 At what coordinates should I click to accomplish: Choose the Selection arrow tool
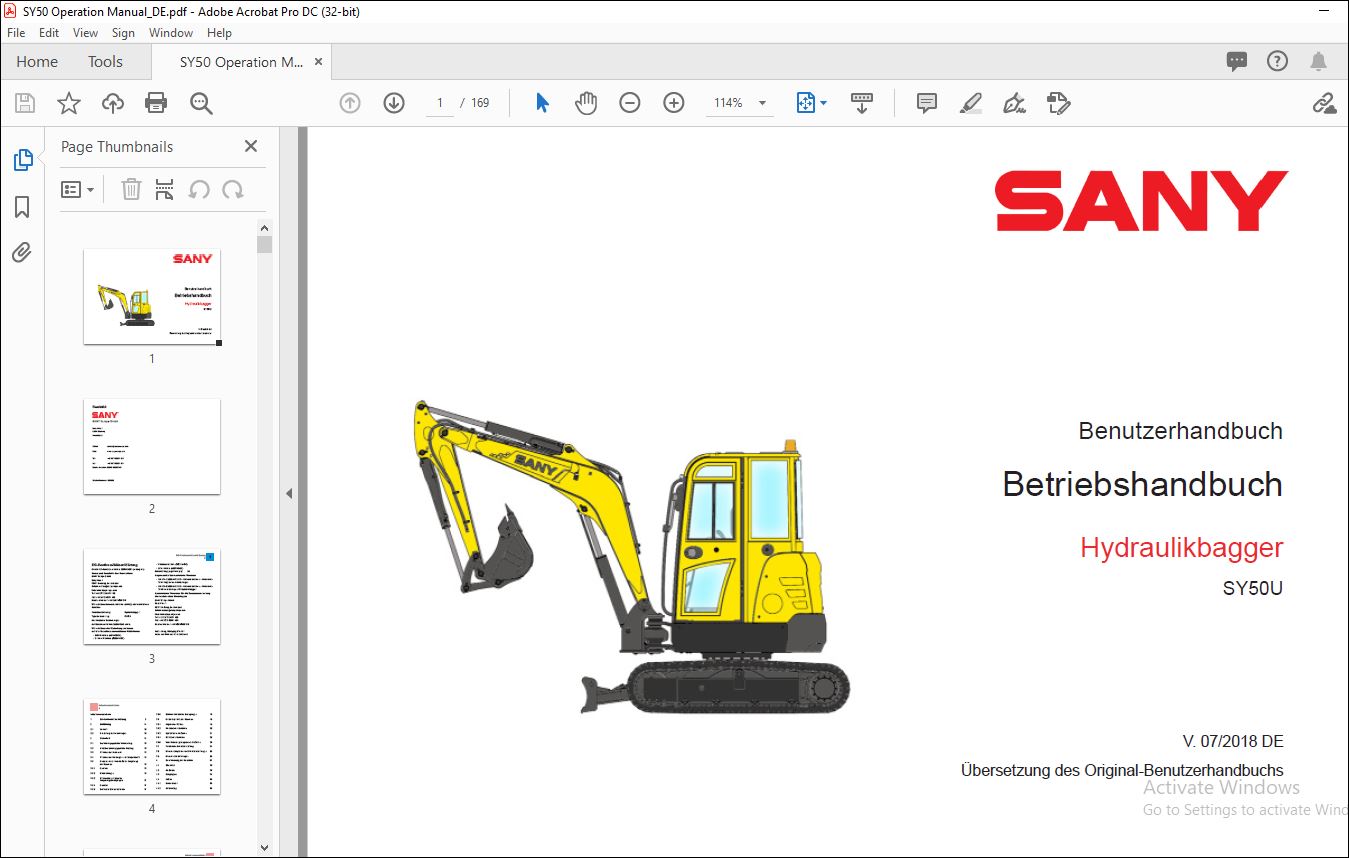click(x=542, y=103)
